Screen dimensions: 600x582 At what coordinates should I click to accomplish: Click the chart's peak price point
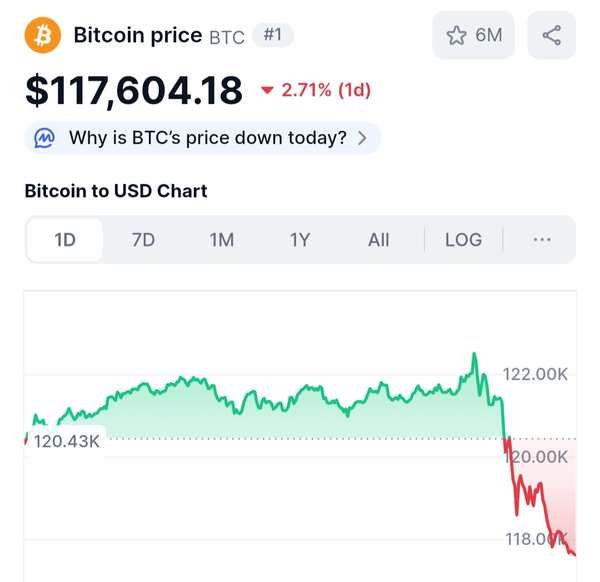[474, 354]
